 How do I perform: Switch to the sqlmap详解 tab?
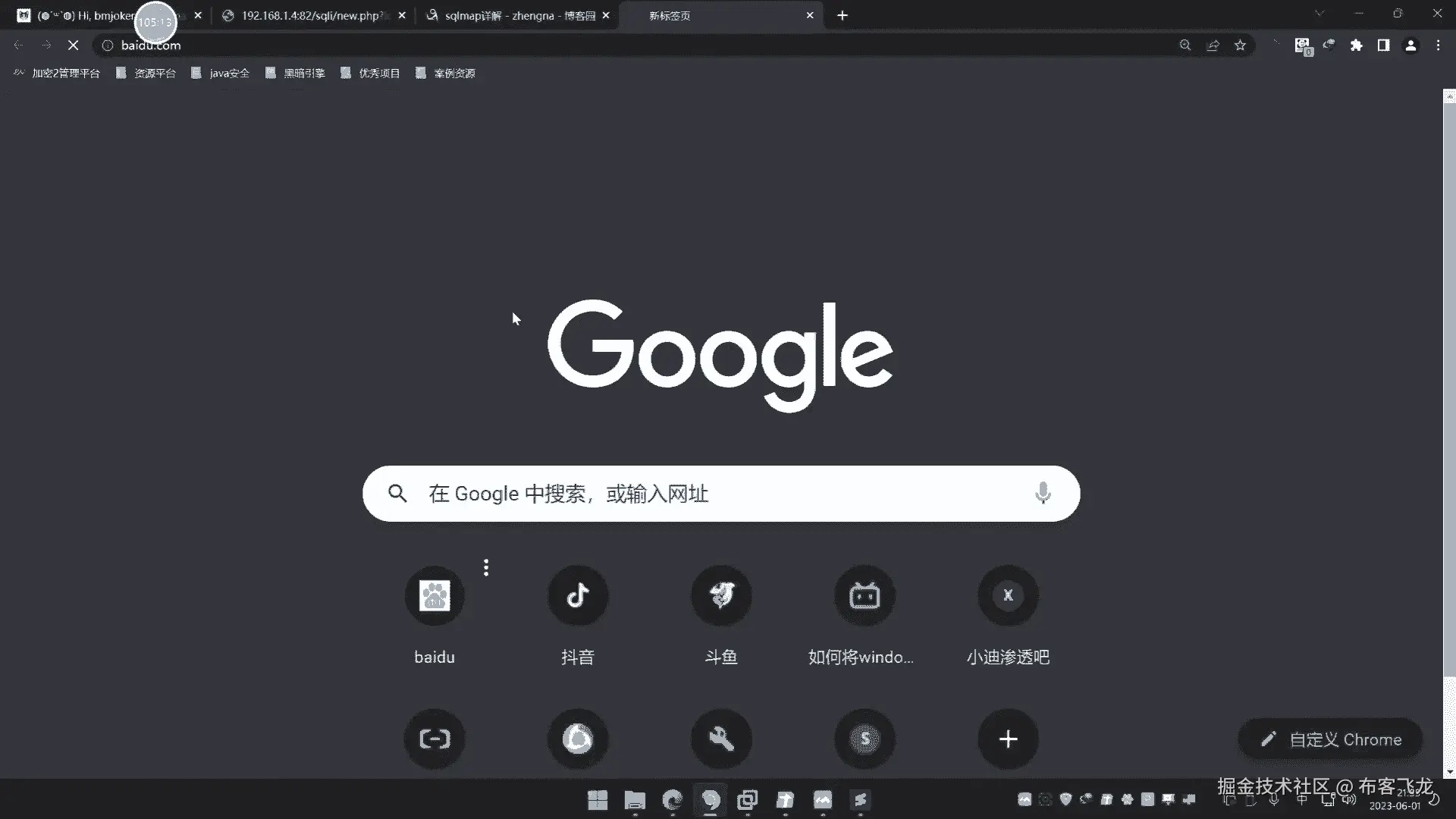coord(519,15)
